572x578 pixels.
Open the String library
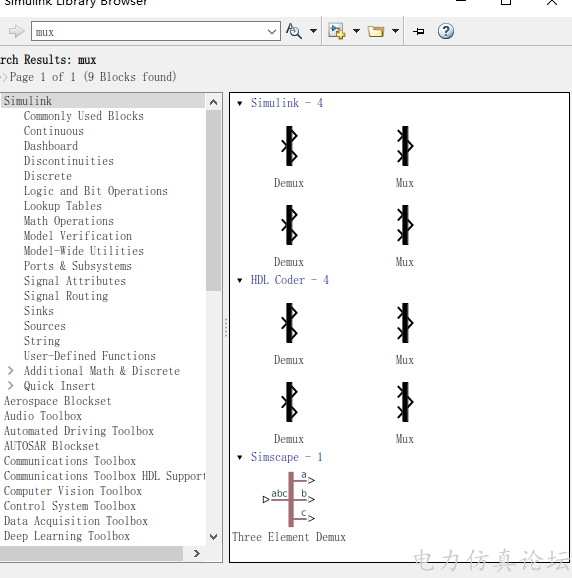click(42, 341)
